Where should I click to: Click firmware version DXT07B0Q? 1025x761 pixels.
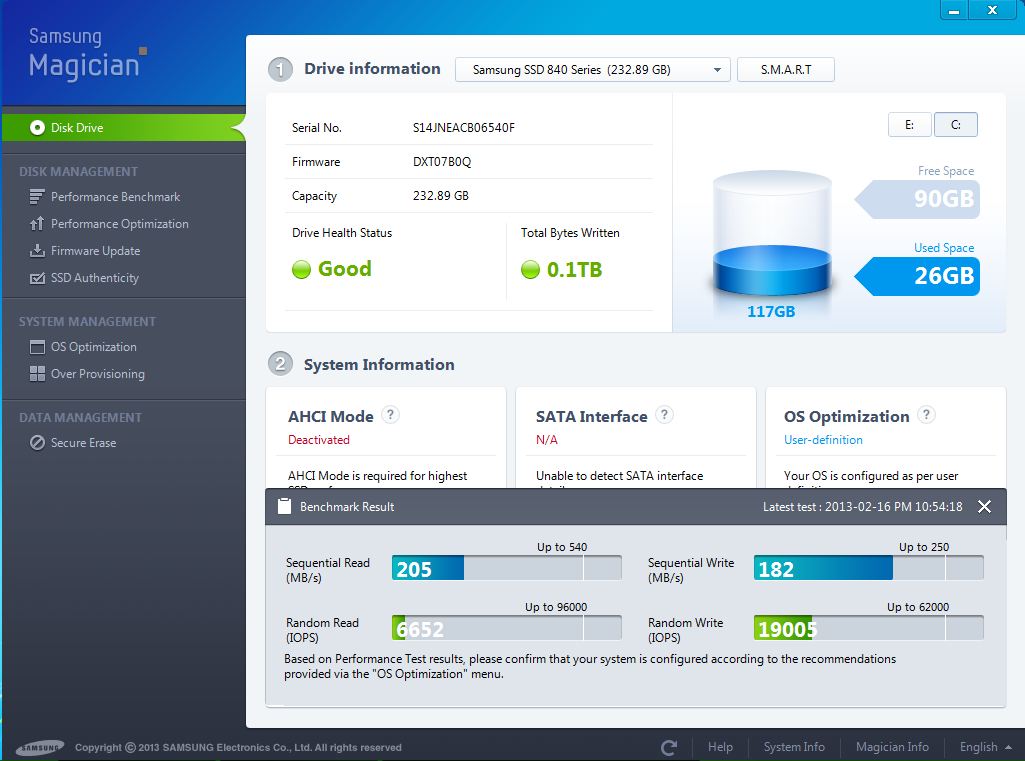click(x=442, y=161)
